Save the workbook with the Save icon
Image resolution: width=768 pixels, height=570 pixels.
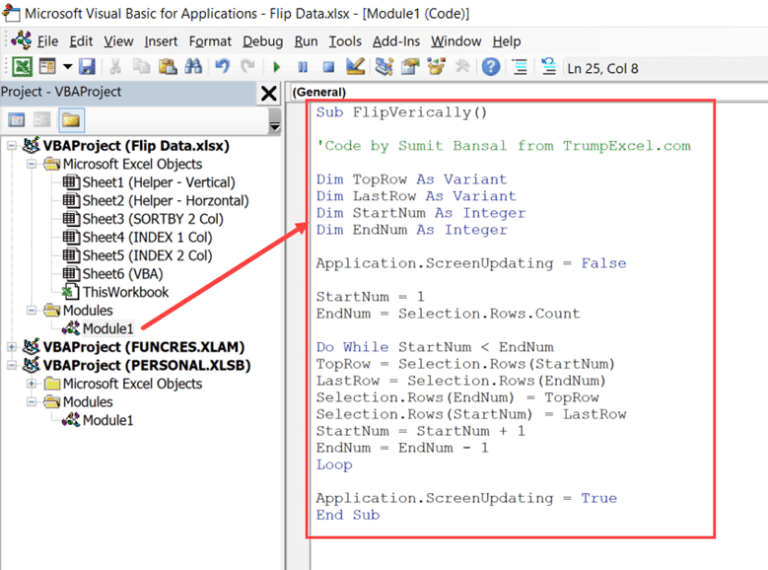[87, 67]
